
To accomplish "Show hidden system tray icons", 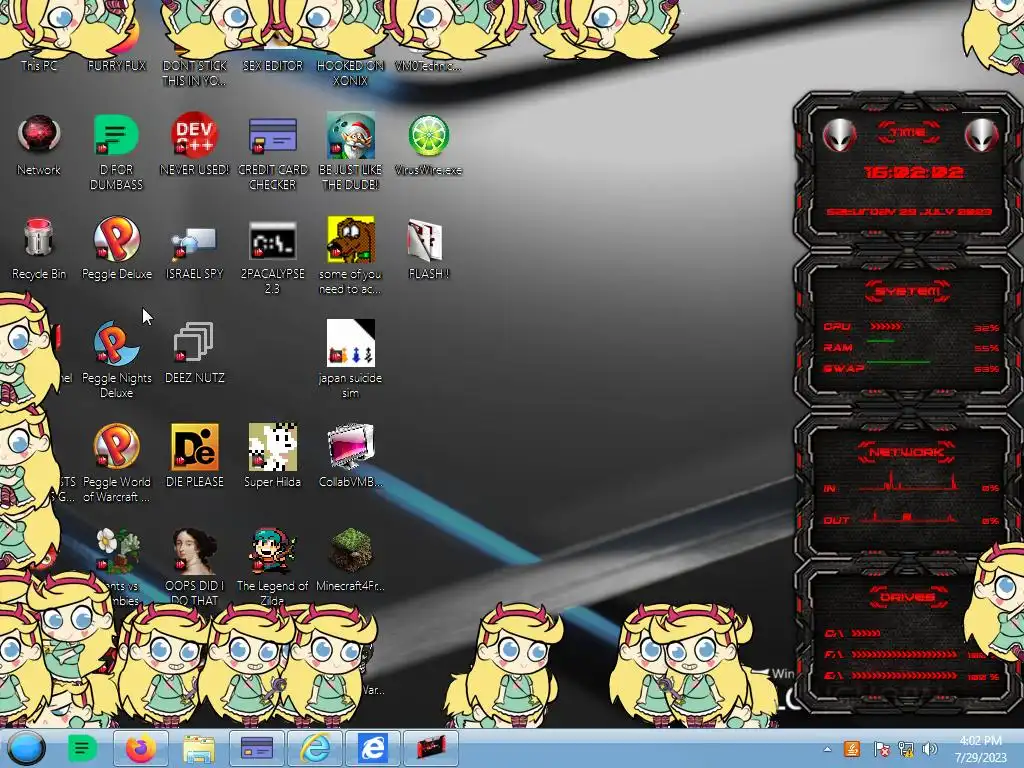I will (827, 750).
